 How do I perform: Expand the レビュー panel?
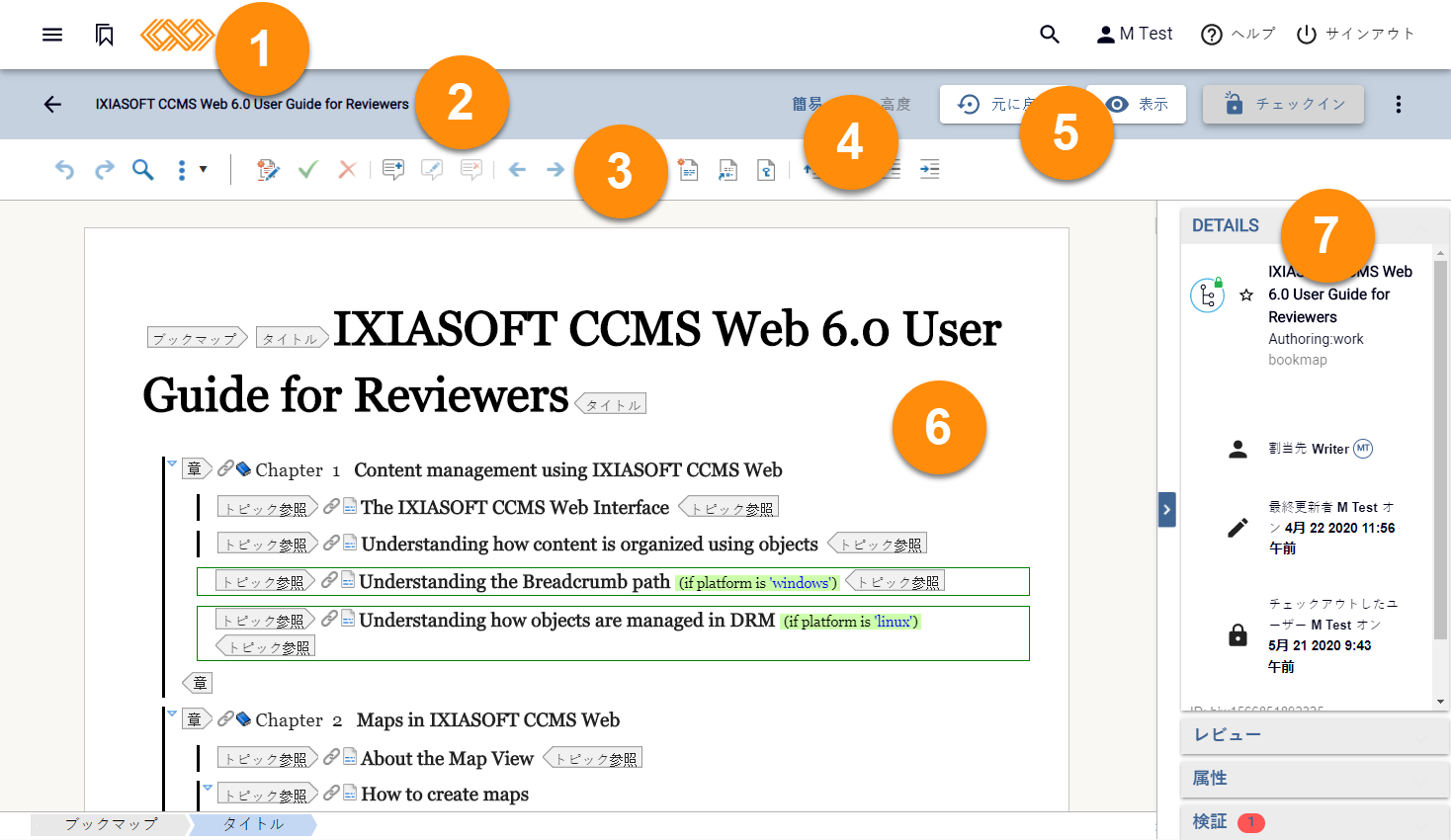(1315, 735)
